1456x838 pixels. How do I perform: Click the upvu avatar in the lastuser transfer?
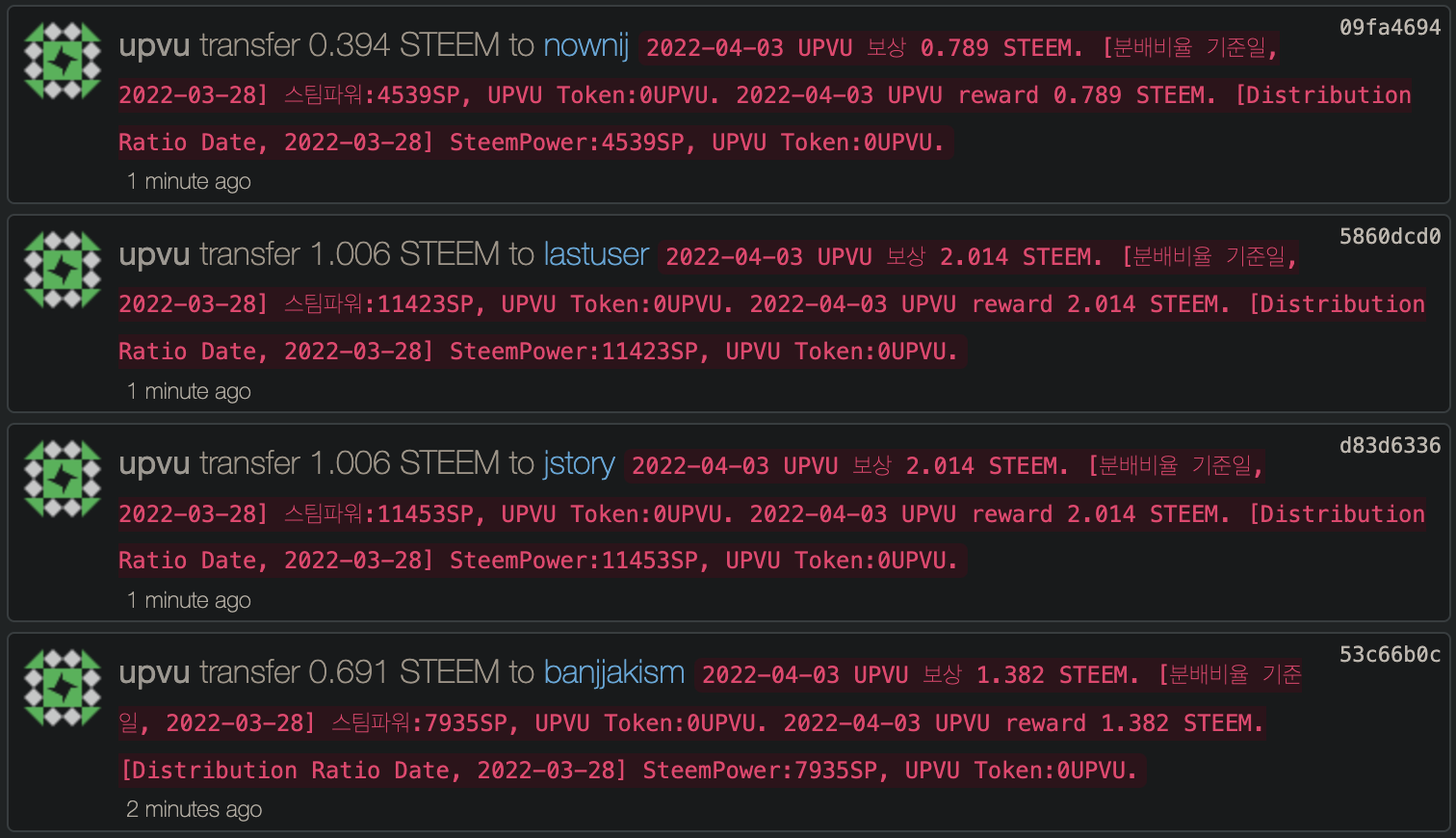63,270
